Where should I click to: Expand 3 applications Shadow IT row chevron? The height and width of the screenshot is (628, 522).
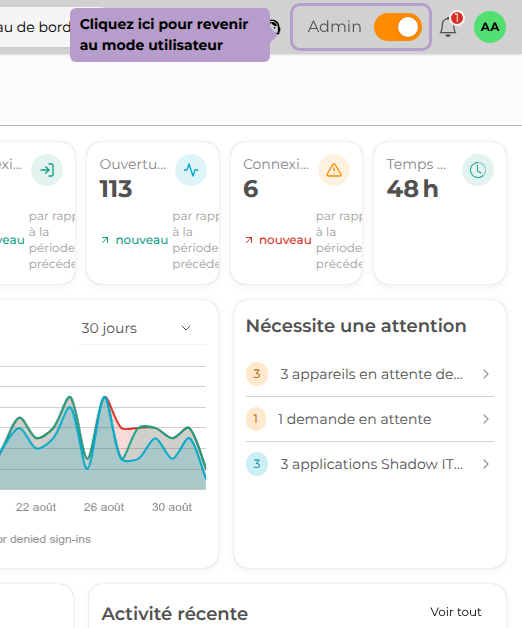pos(486,464)
